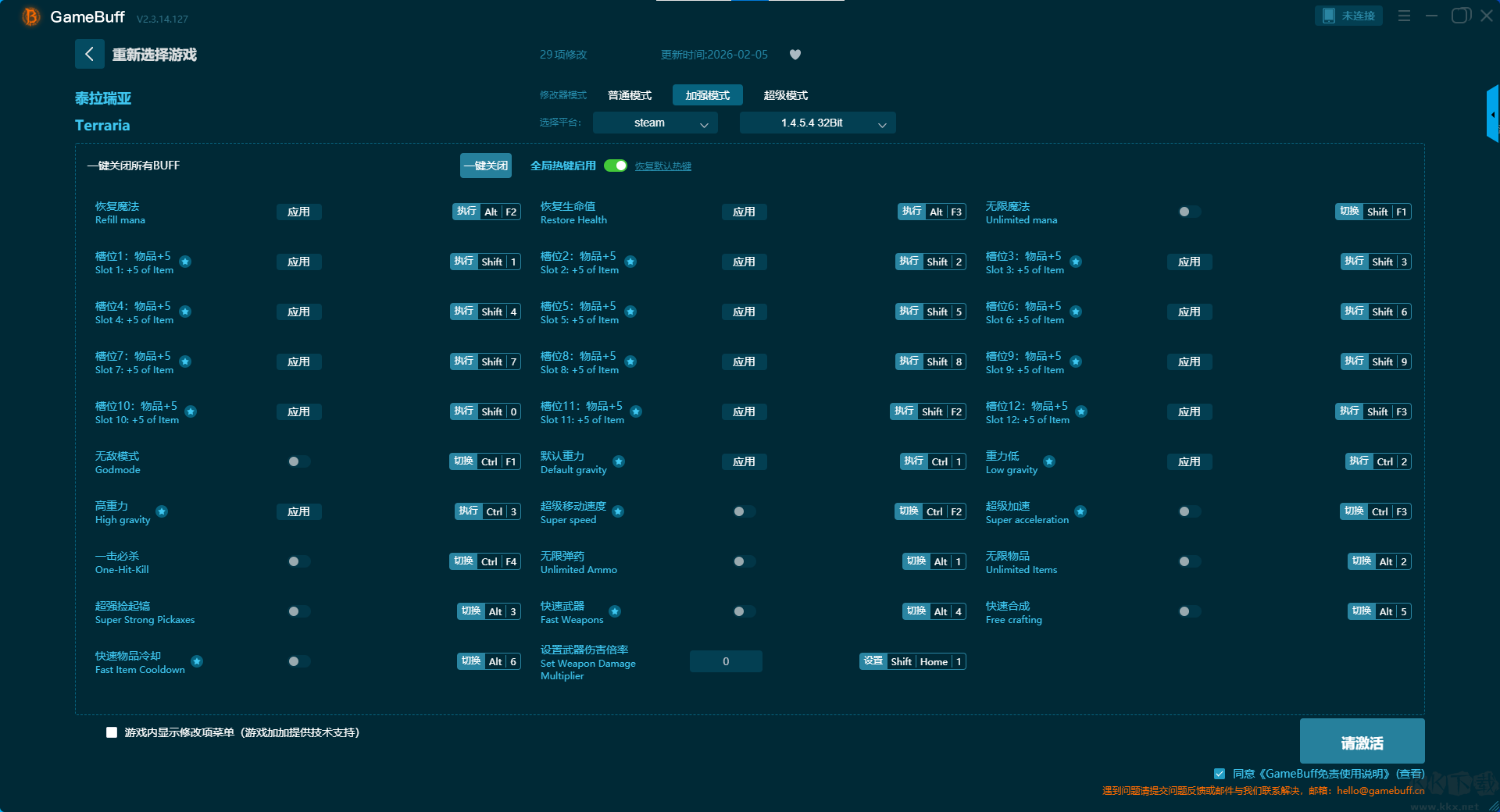Open the steam platform dropdown

pyautogui.click(x=655, y=123)
